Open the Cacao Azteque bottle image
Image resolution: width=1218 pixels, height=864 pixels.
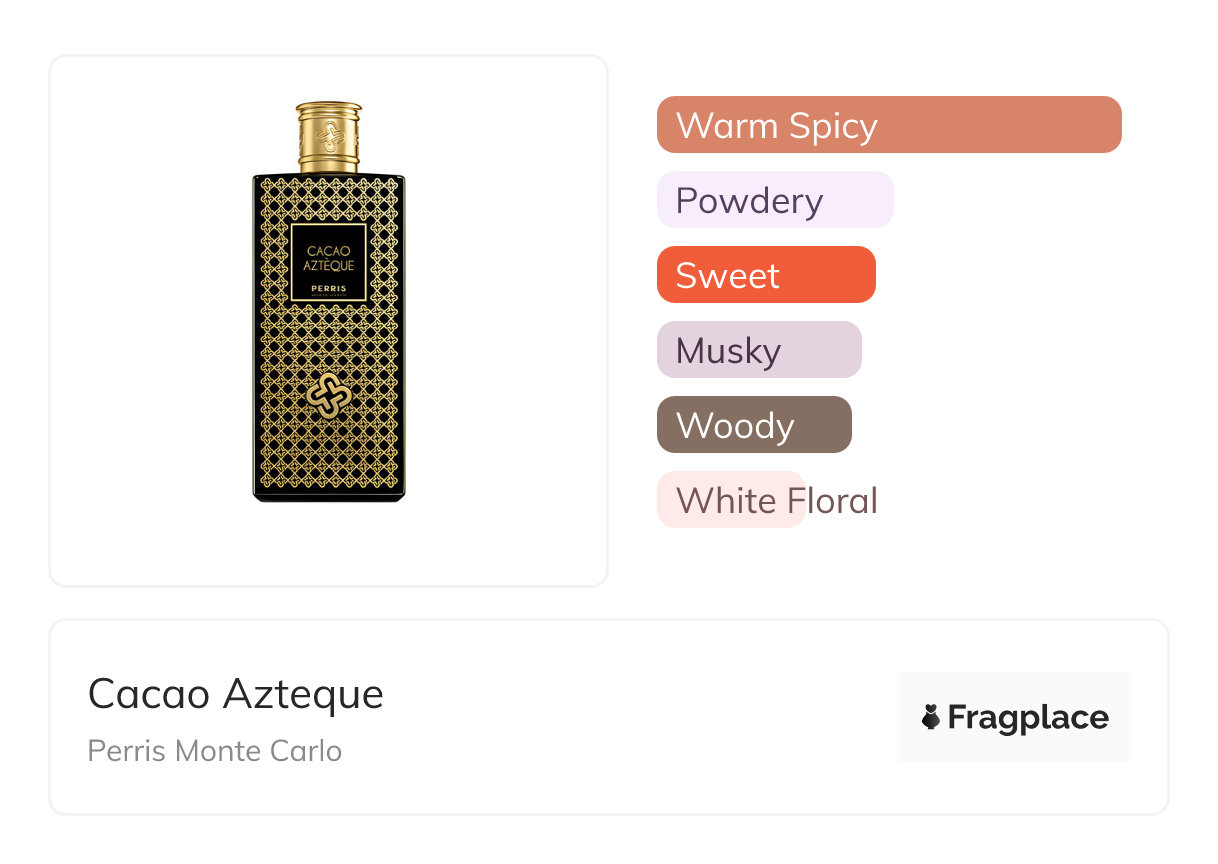click(329, 320)
